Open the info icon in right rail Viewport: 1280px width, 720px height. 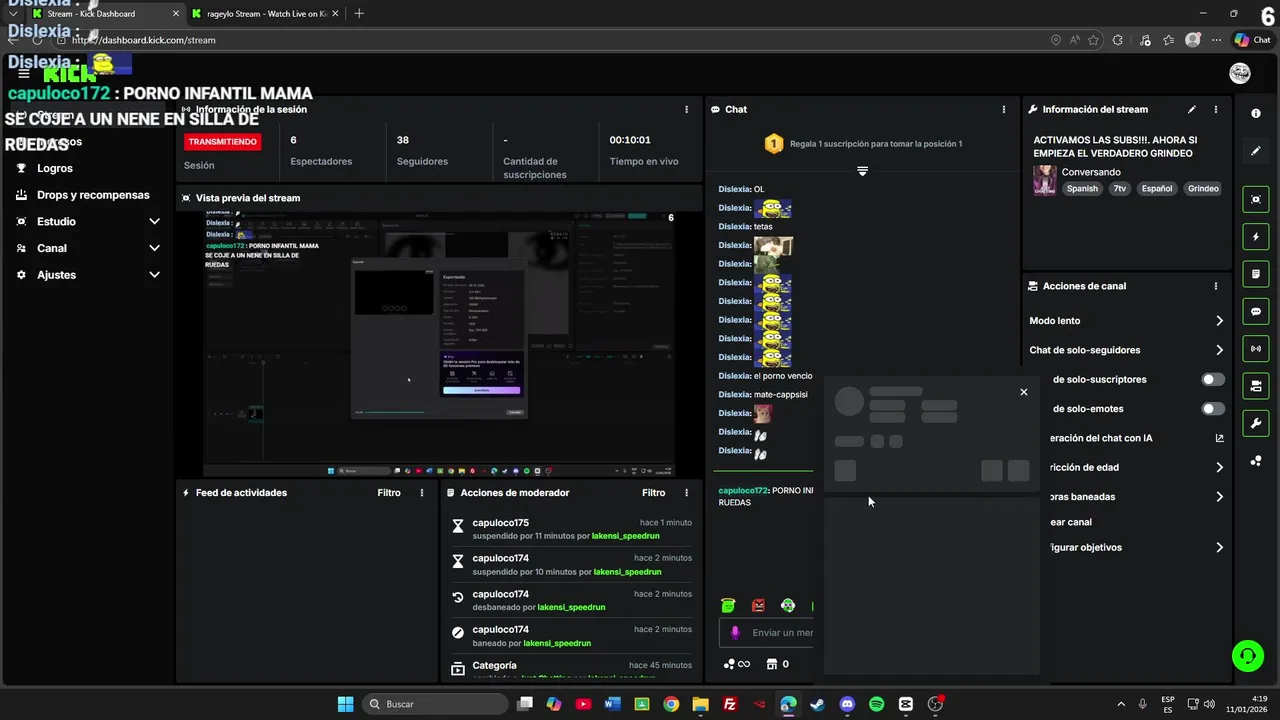coord(1256,114)
